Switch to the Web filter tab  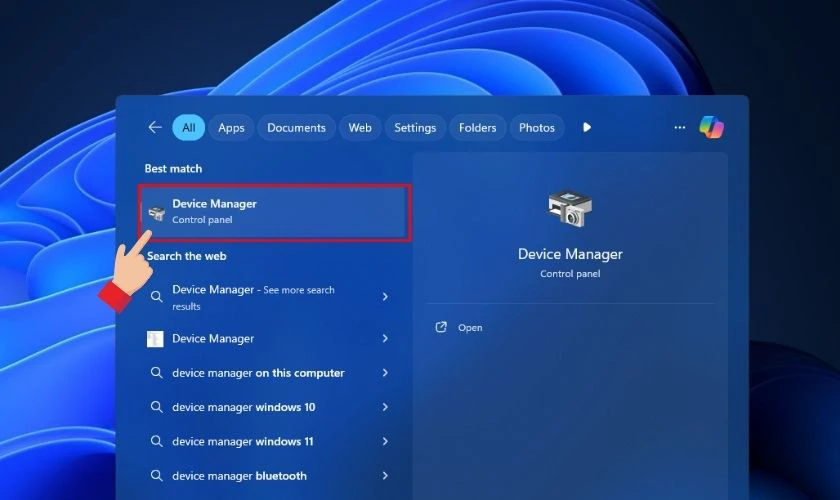[360, 128]
